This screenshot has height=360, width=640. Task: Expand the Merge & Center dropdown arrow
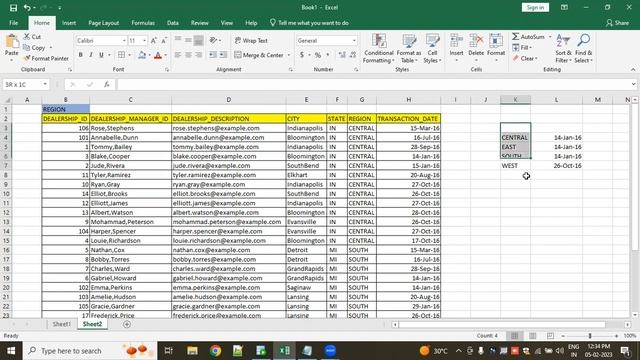(x=289, y=55)
